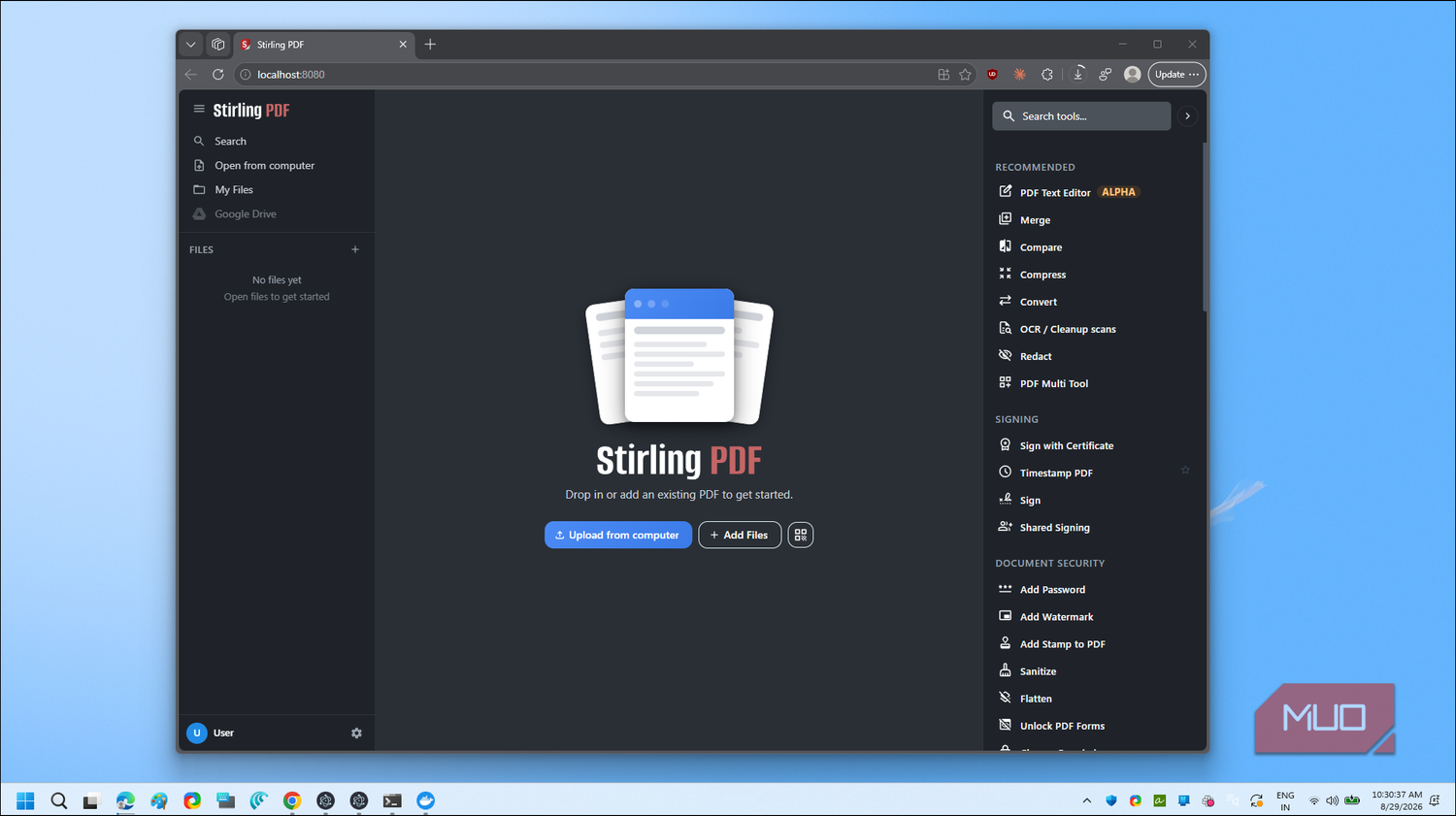Viewport: 1456px width, 816px height.
Task: Click the browser profile avatar
Action: 1132,74
